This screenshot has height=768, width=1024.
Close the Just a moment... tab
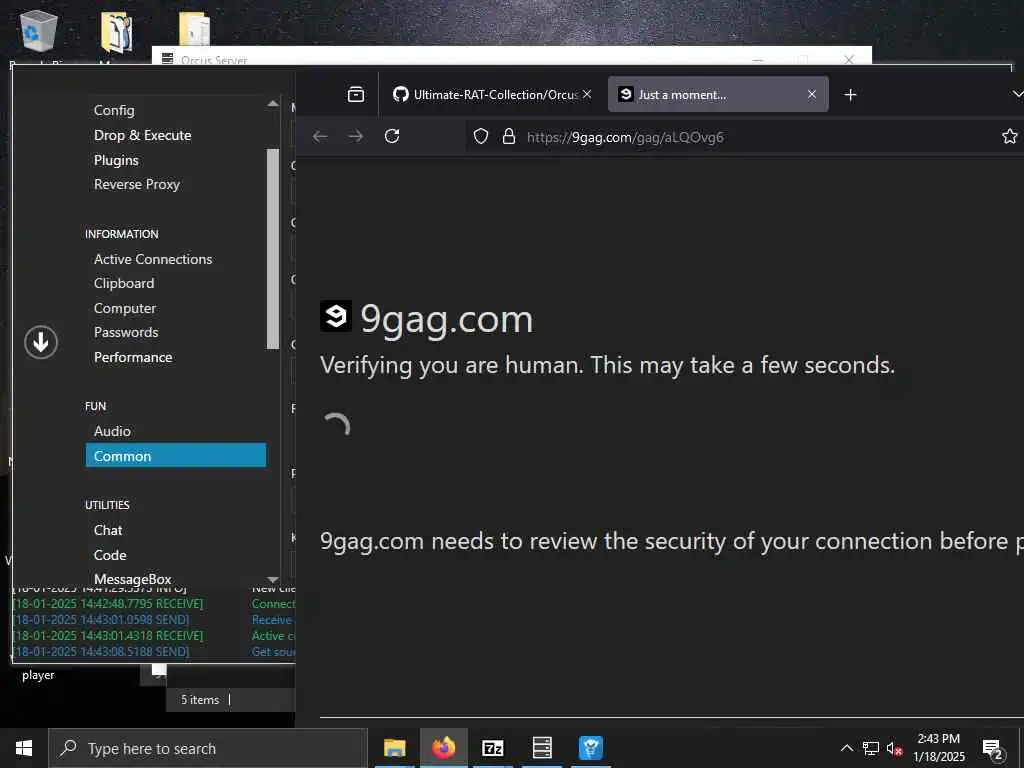[x=812, y=95]
